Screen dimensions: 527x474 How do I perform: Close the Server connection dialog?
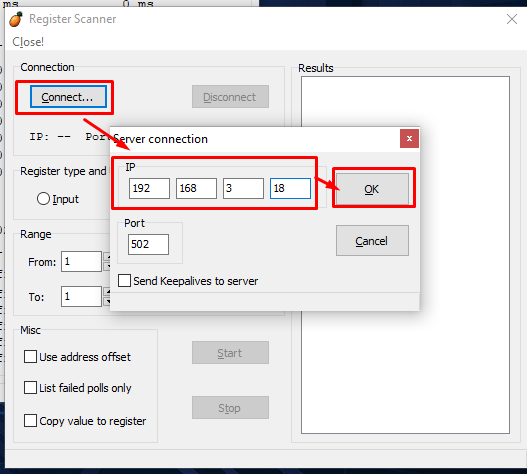(409, 139)
